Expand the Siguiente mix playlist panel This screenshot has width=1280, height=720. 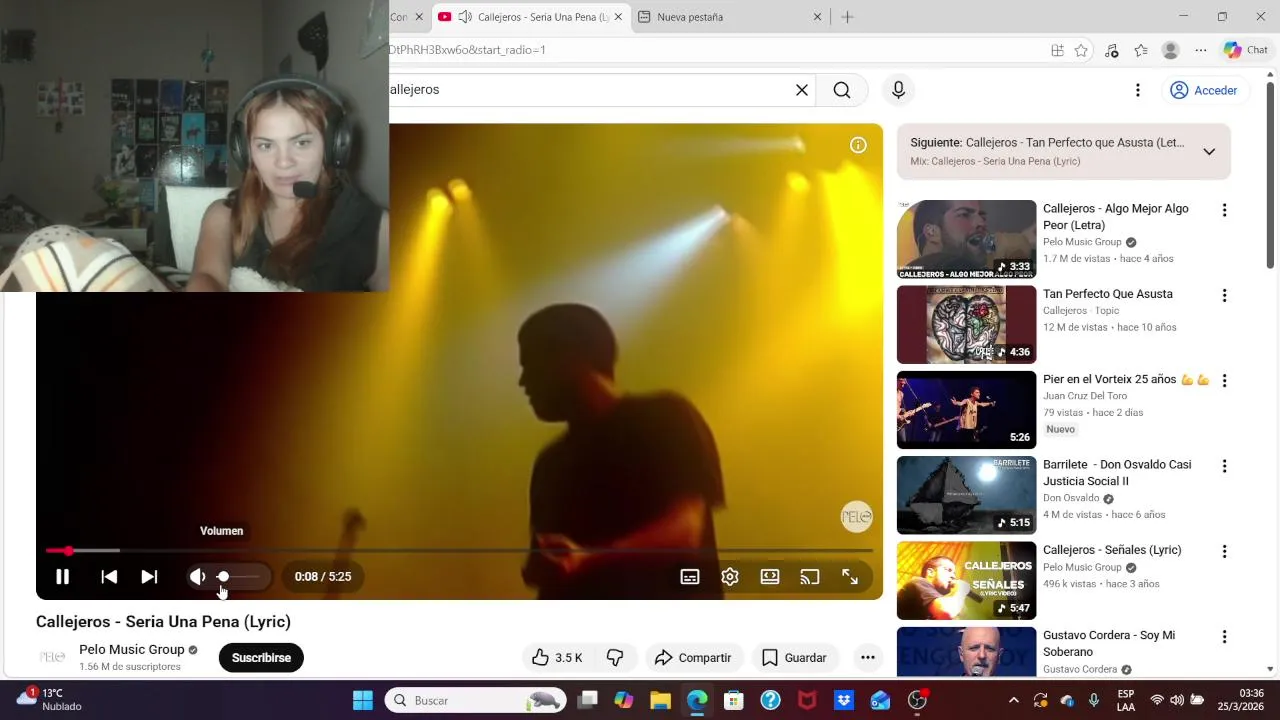click(x=1209, y=152)
